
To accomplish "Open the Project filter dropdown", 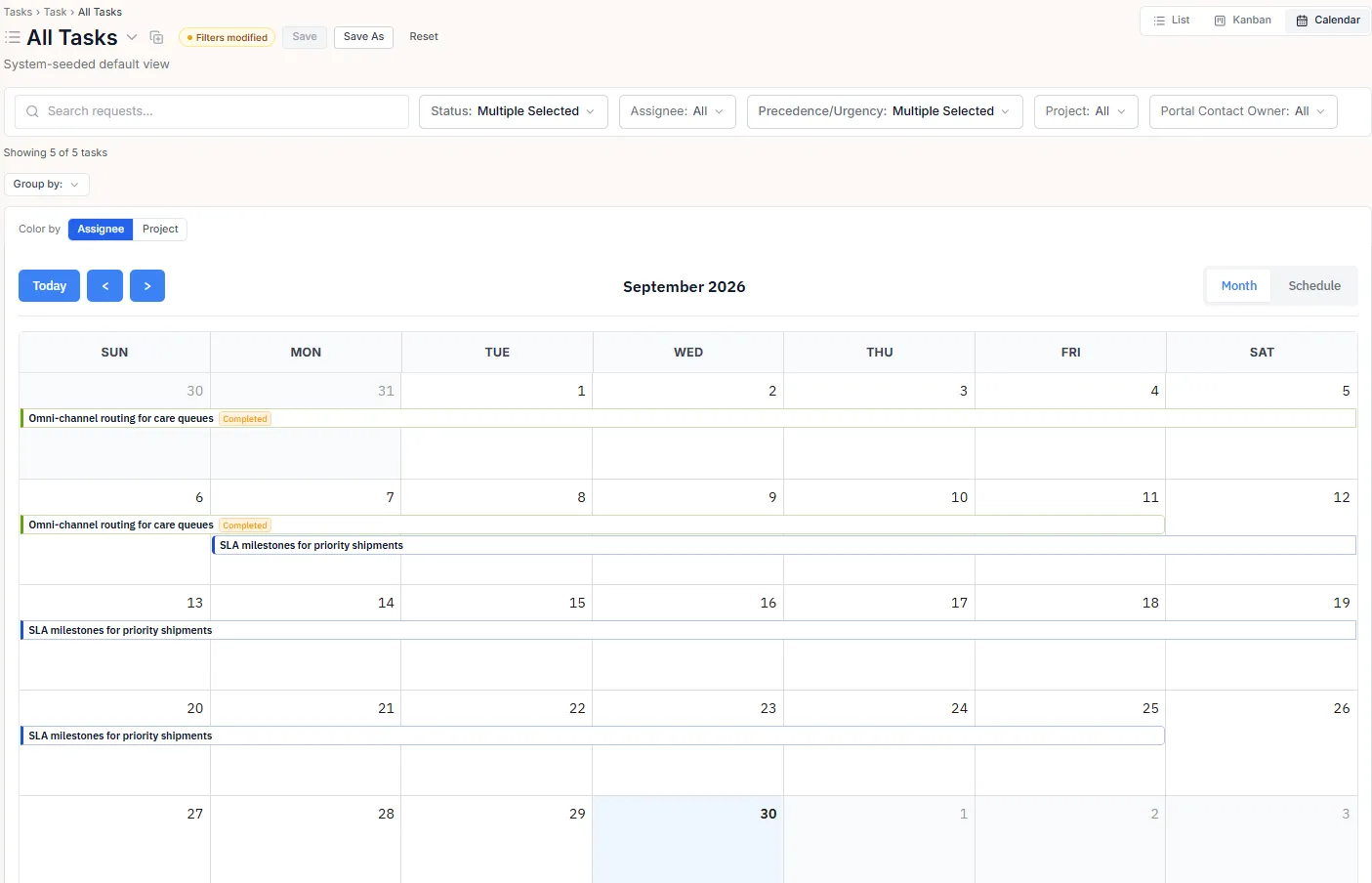I will (1086, 111).
